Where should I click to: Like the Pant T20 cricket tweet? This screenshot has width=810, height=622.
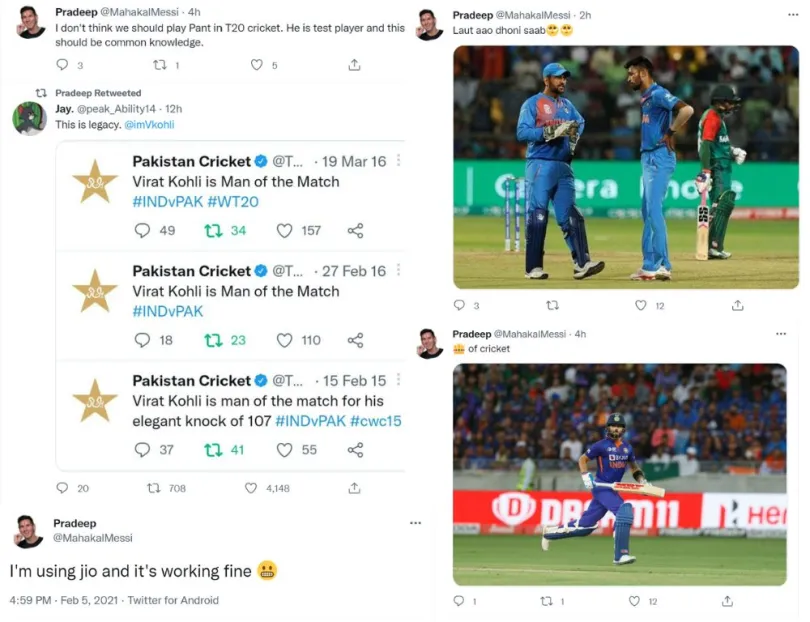pyautogui.click(x=257, y=65)
